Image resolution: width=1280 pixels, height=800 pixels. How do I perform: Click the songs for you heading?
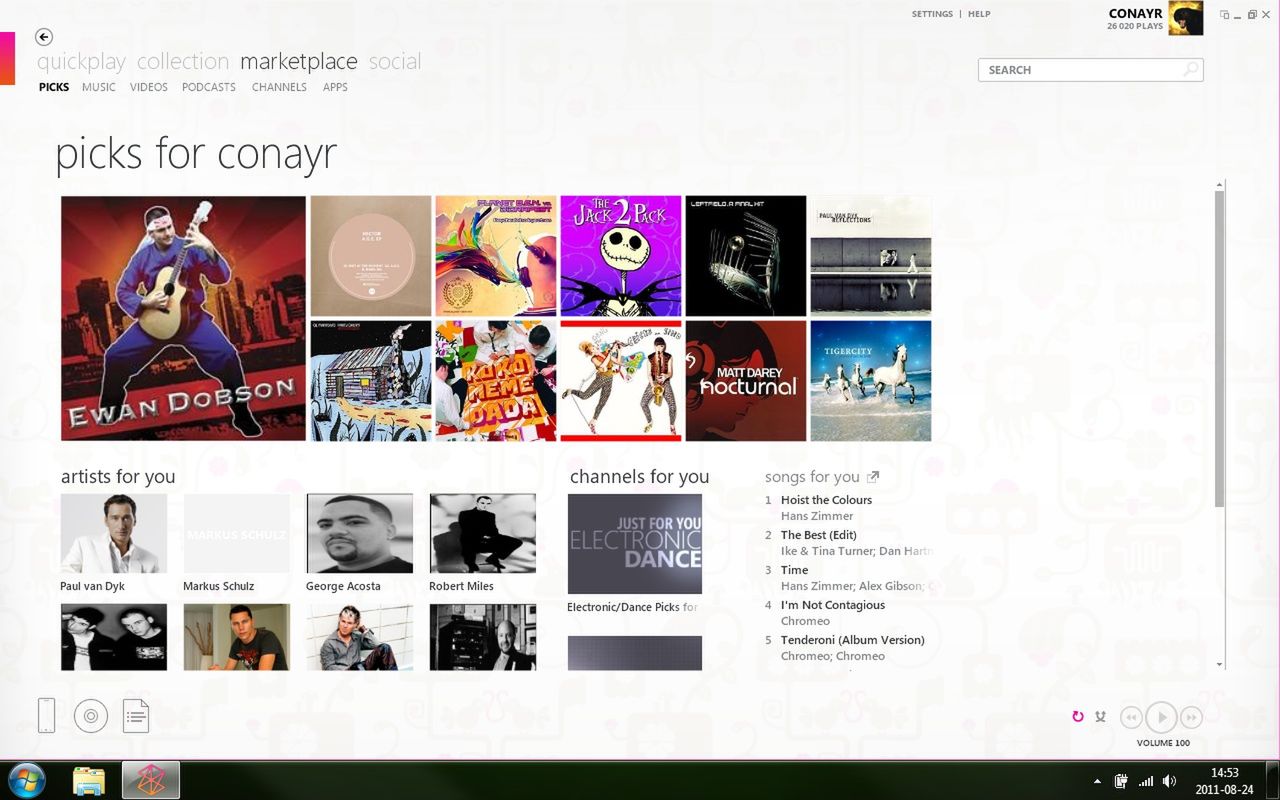click(x=812, y=477)
